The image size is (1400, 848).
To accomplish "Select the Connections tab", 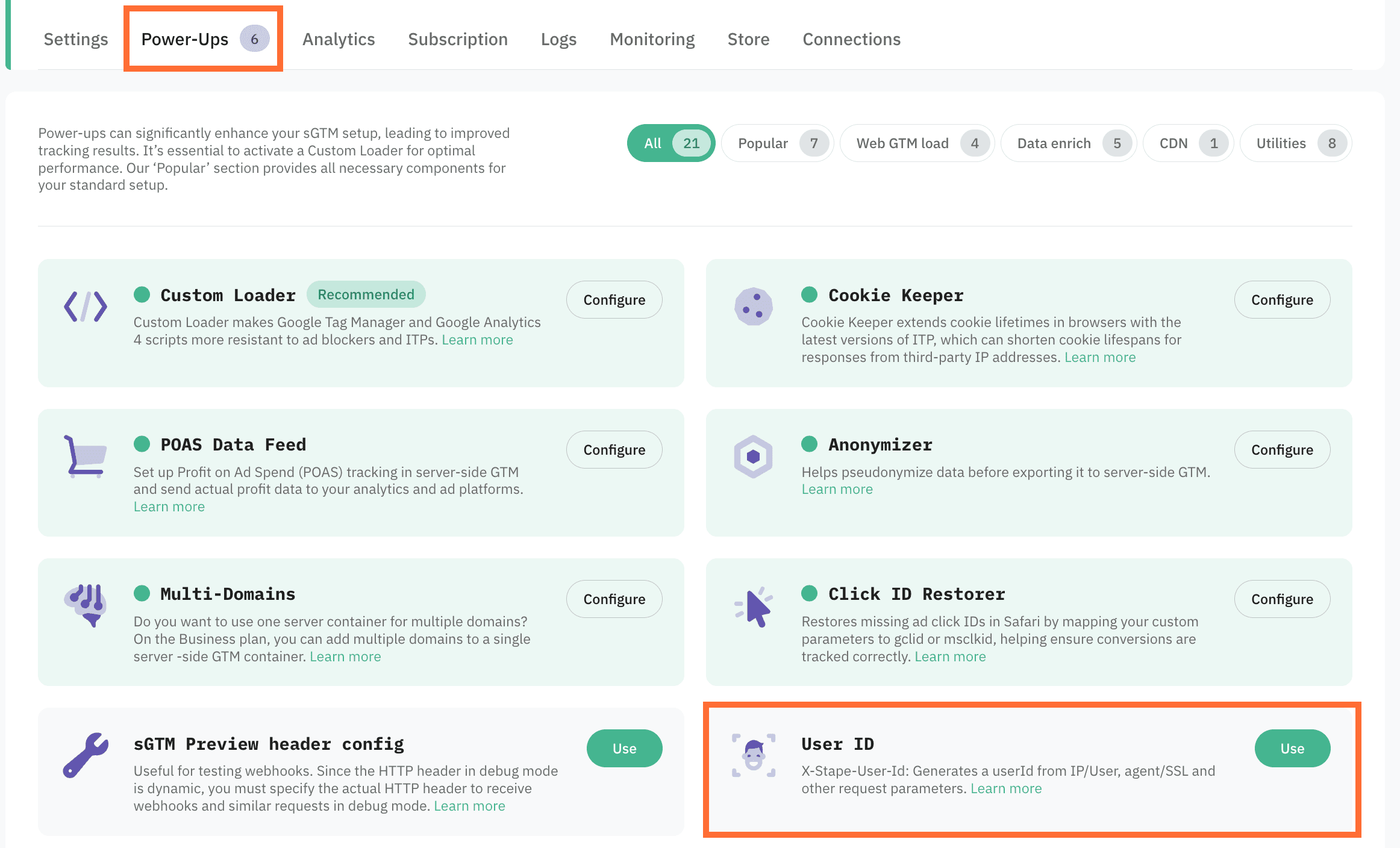I will point(851,39).
